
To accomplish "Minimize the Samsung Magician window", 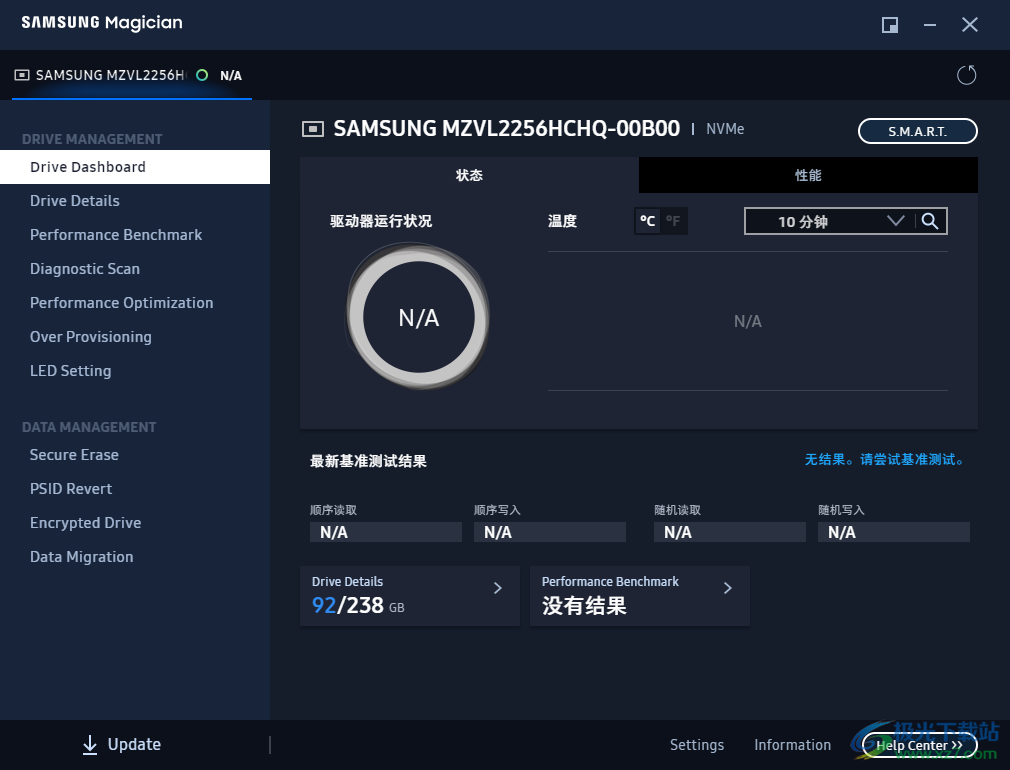I will [929, 25].
